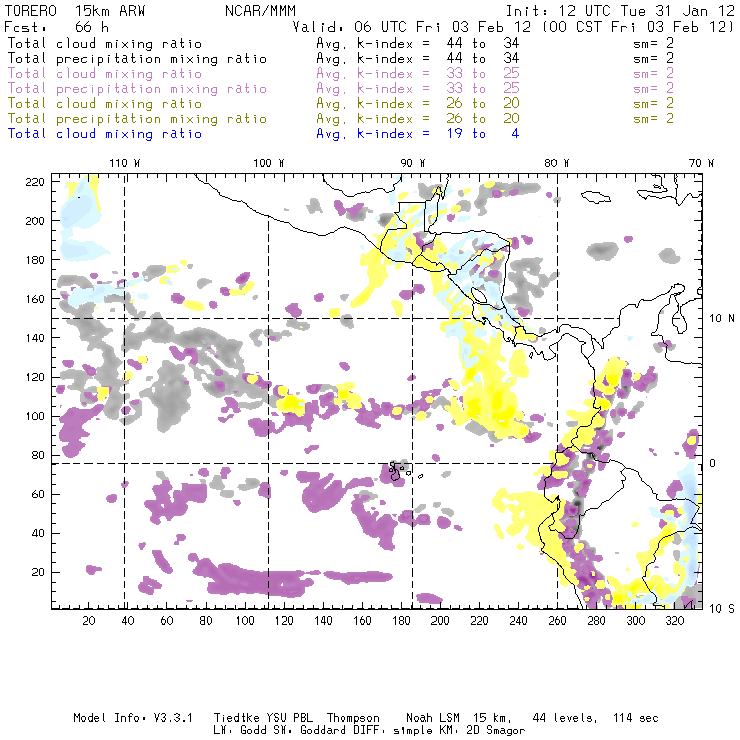The image size is (740, 740).
Task: Click the y-axis '100' grid label
Action: tap(35, 416)
